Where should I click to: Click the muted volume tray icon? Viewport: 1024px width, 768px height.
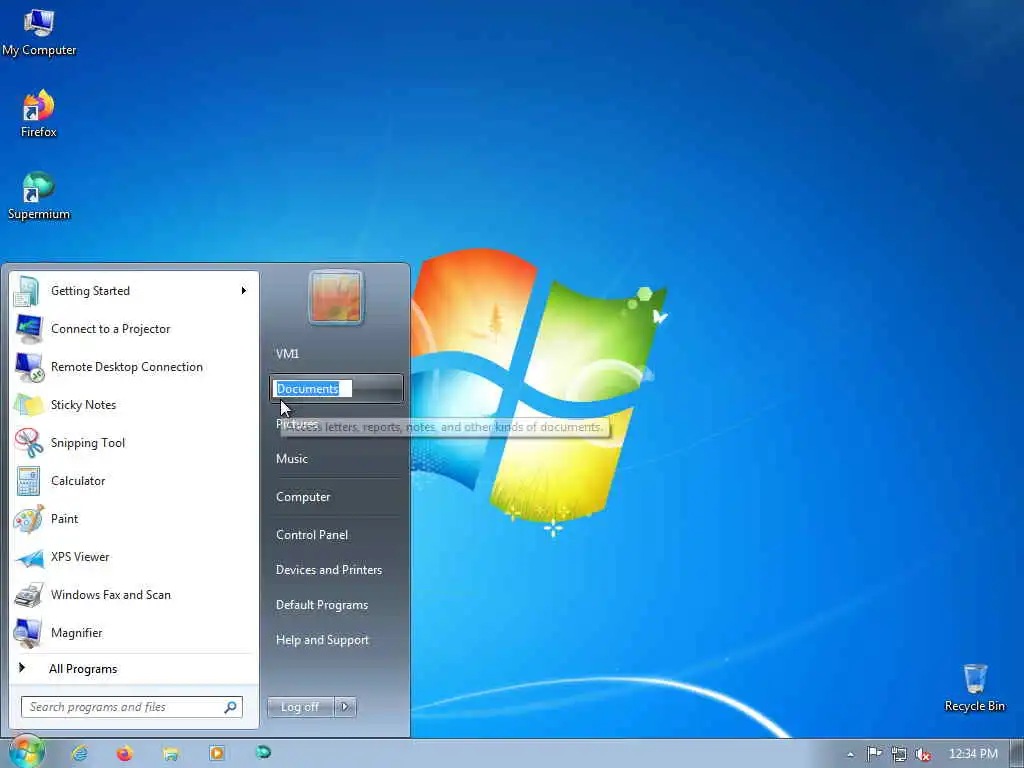coord(923,754)
